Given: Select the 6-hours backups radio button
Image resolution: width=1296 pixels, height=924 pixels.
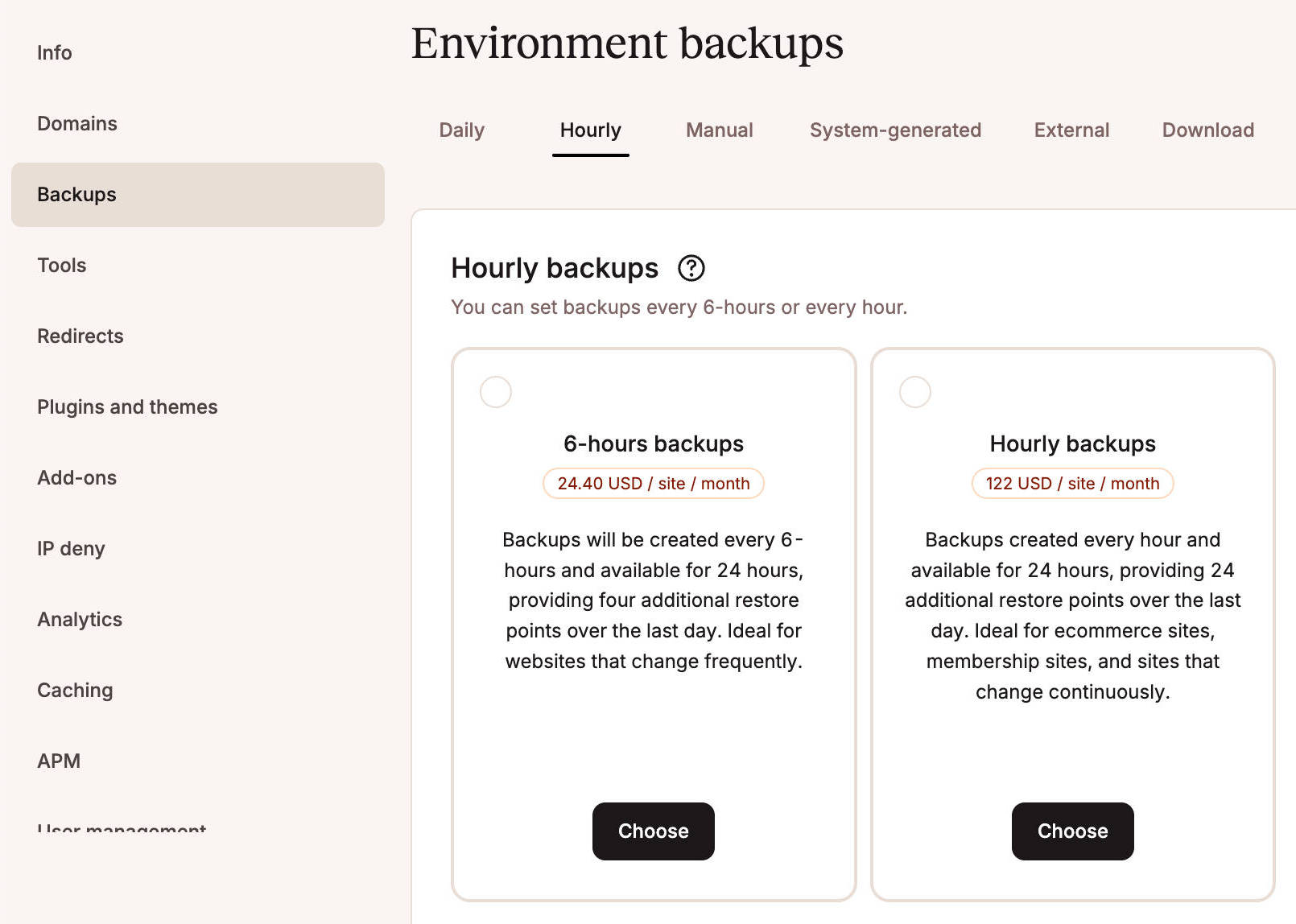Looking at the screenshot, I should click(496, 392).
